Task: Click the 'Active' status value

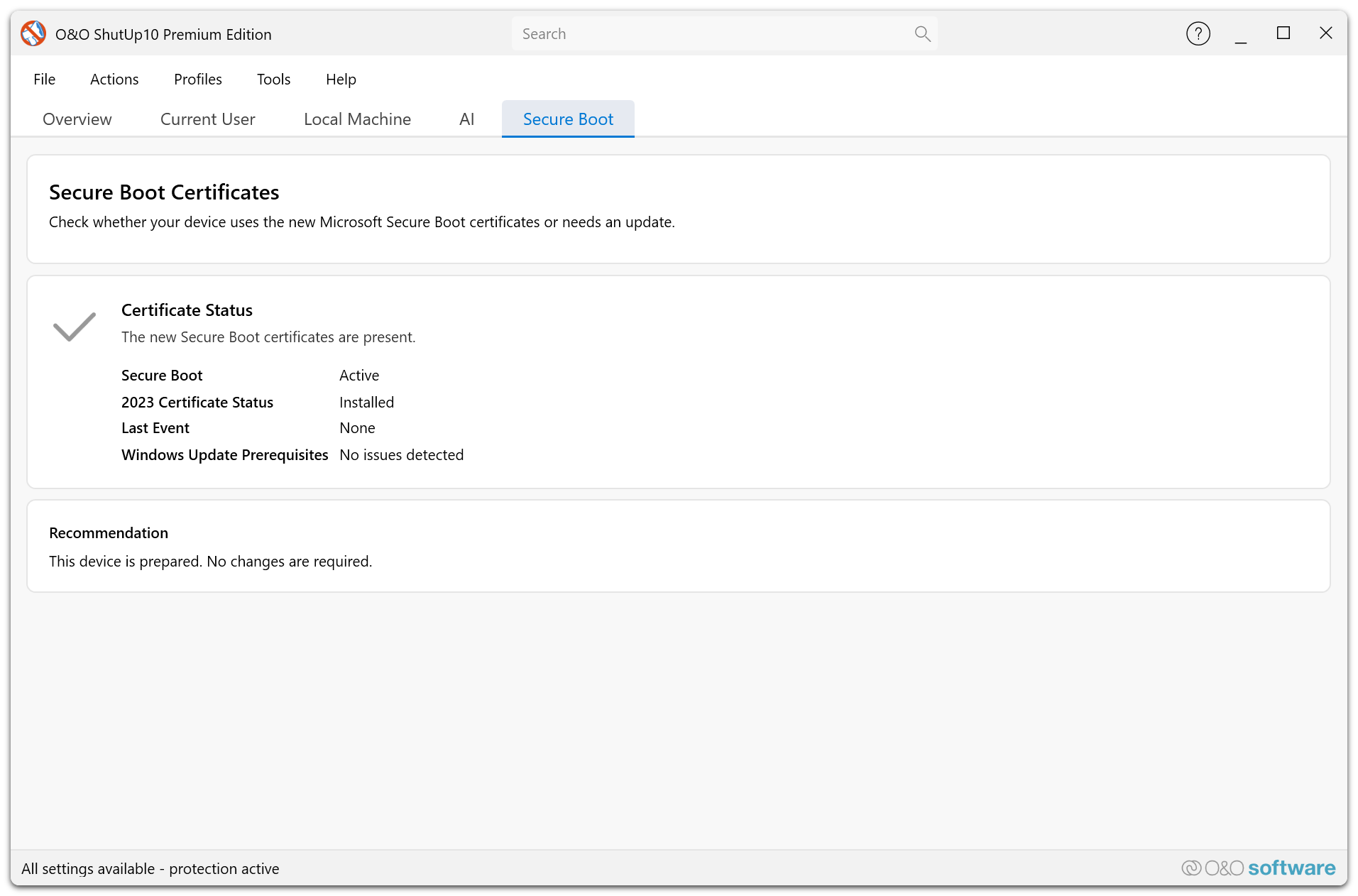Action: [x=359, y=376]
